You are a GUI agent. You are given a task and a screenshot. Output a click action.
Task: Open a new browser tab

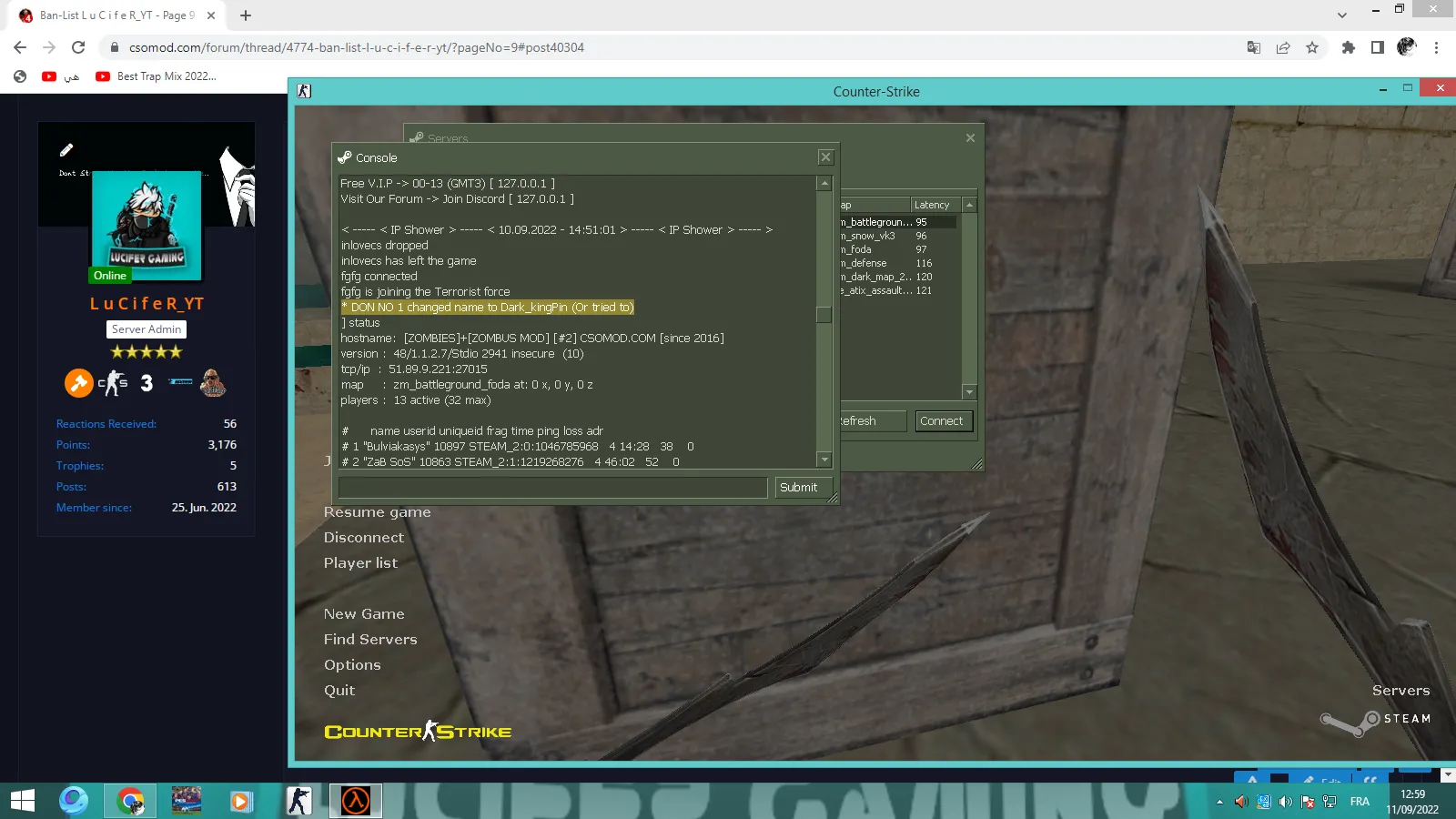coord(246,15)
